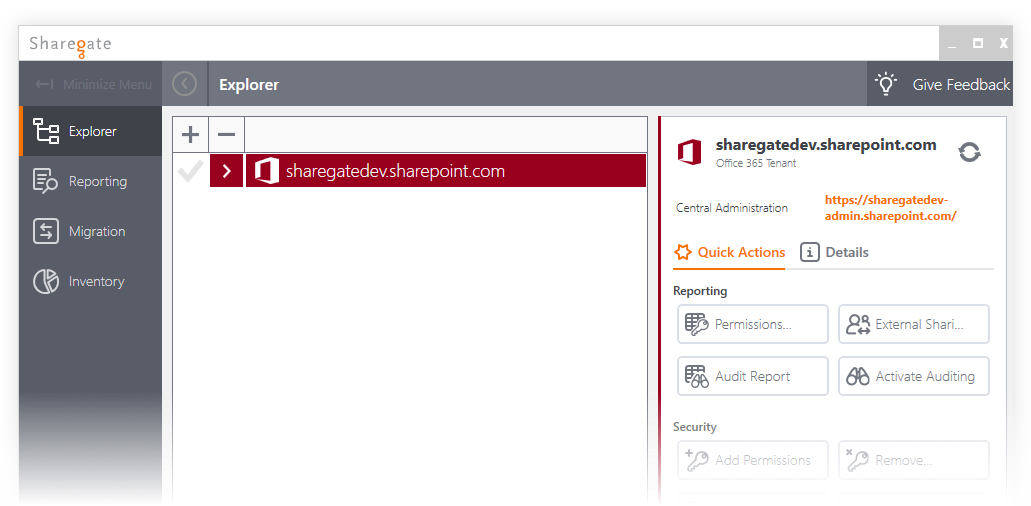Open the Audit Report

pyautogui.click(x=753, y=377)
